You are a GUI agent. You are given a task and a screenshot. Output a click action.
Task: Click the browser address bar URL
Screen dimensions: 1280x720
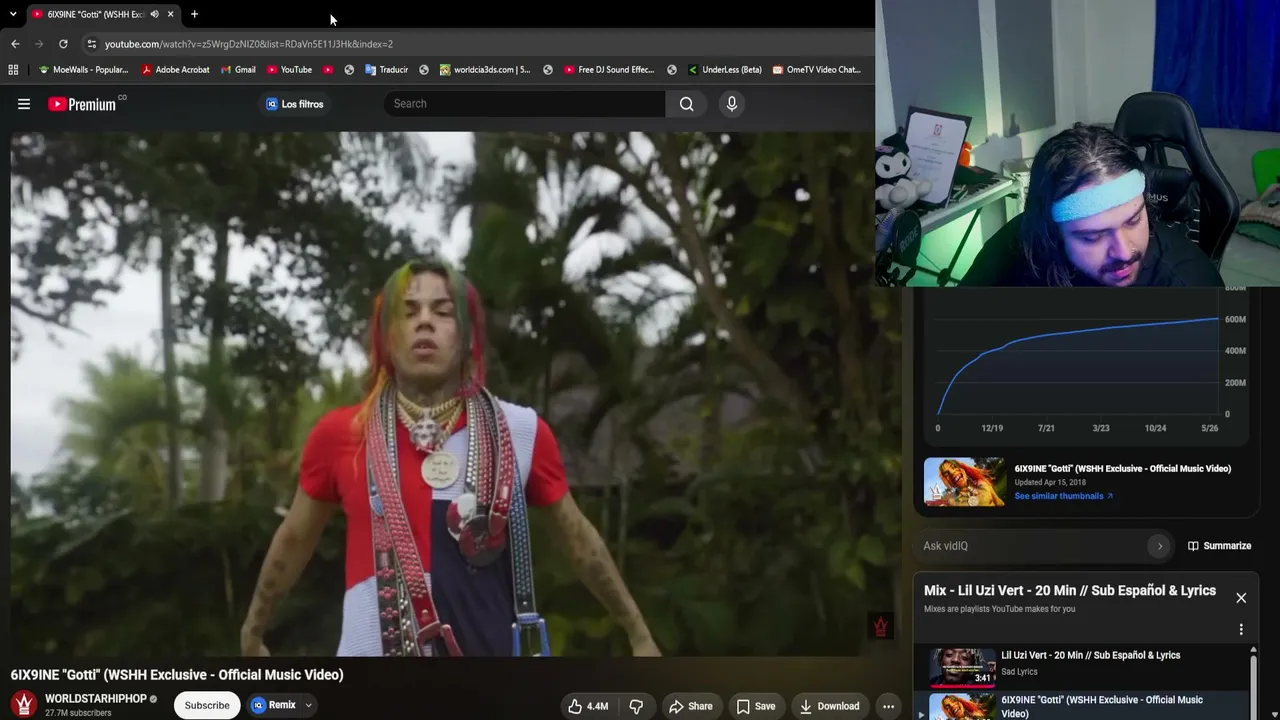pyautogui.click(x=249, y=44)
